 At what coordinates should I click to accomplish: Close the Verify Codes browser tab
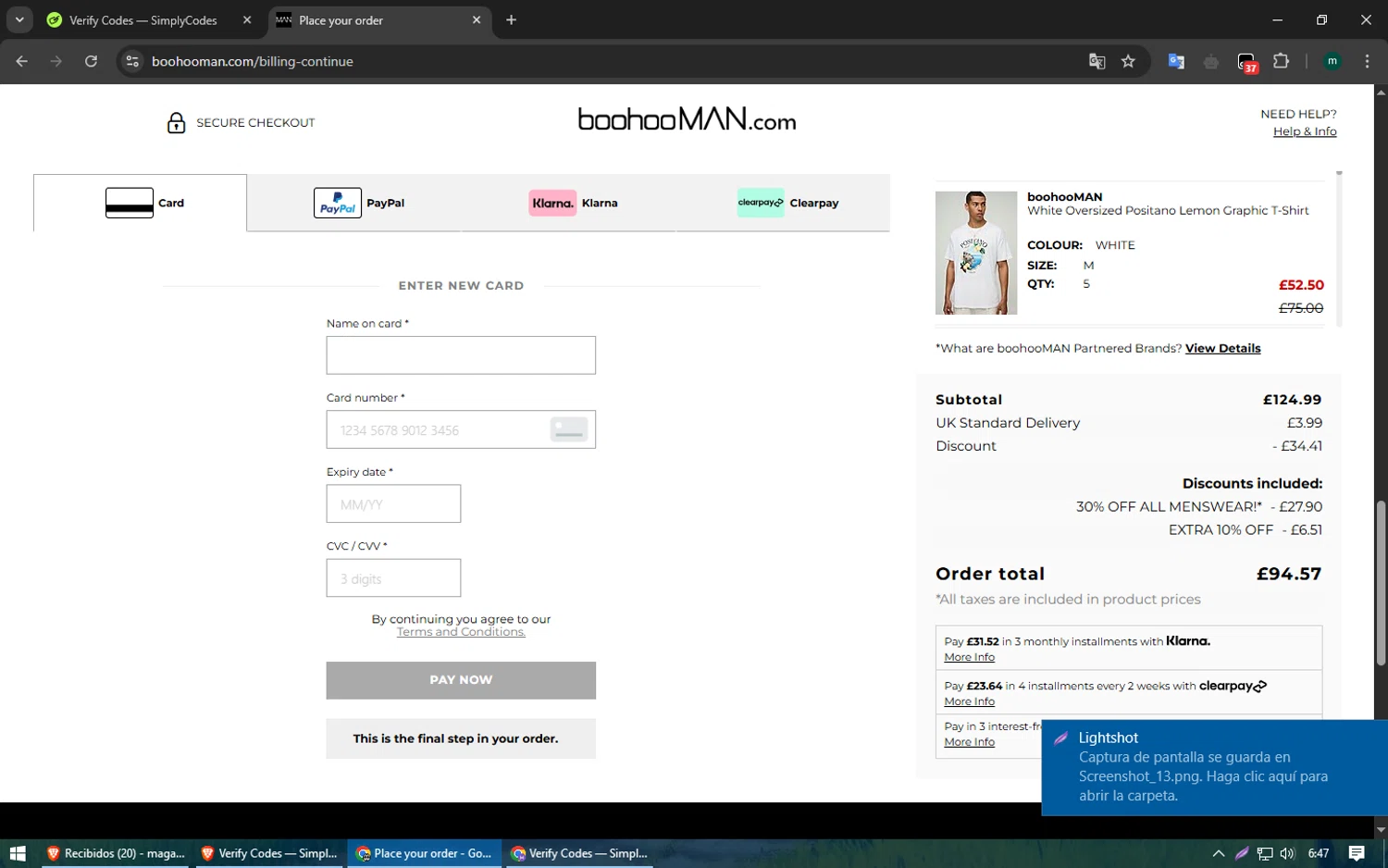click(247, 20)
